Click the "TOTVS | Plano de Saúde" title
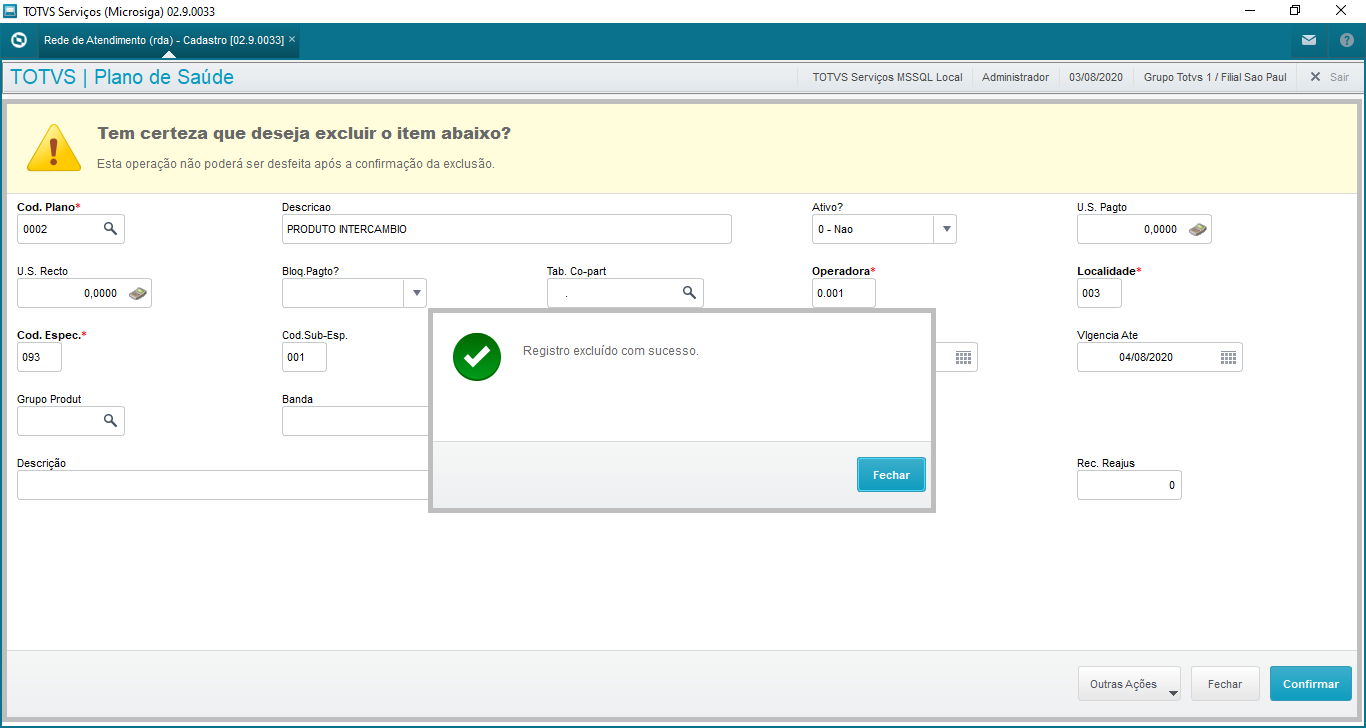Viewport: 1366px width, 728px height. pyautogui.click(x=122, y=77)
